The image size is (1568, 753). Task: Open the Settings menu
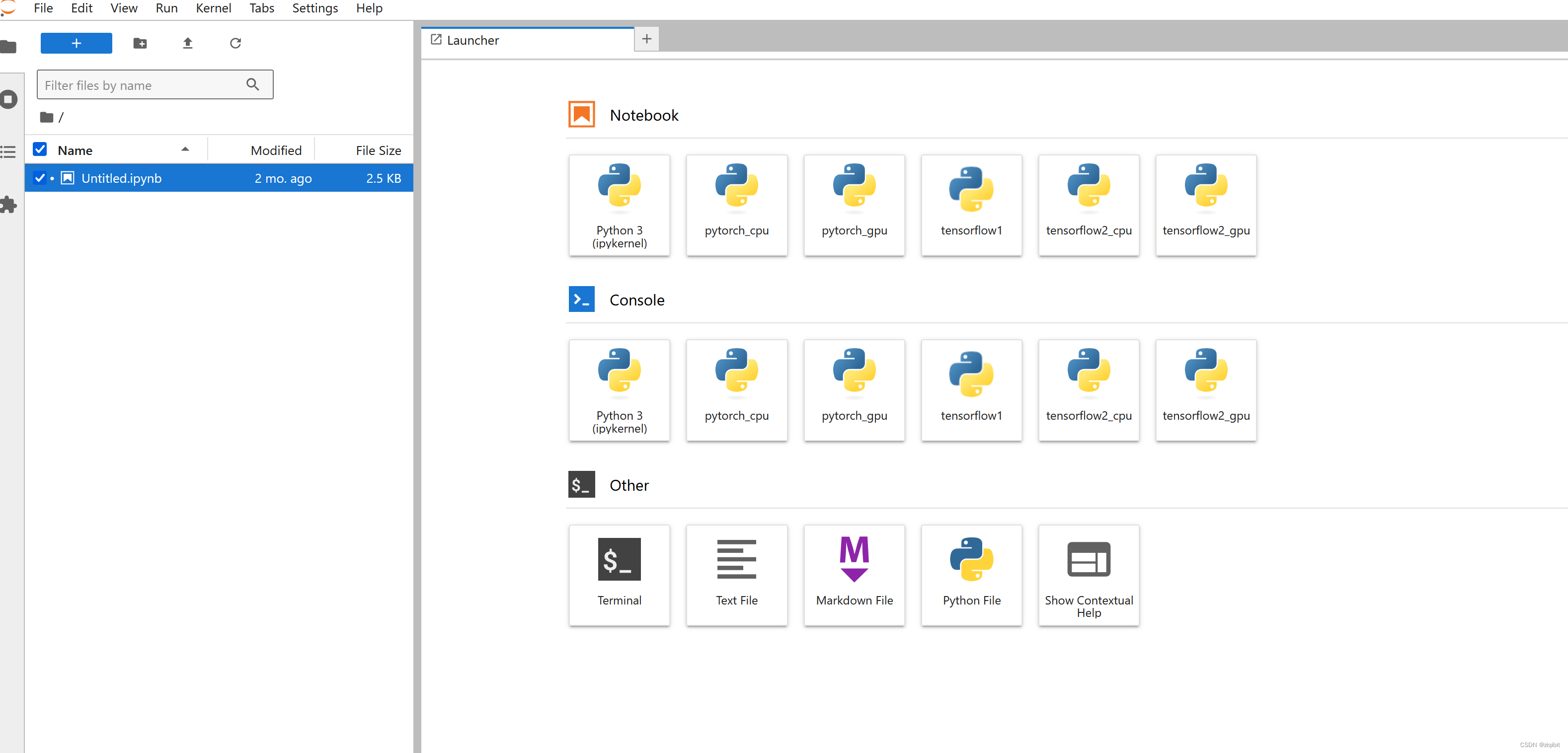(x=314, y=8)
